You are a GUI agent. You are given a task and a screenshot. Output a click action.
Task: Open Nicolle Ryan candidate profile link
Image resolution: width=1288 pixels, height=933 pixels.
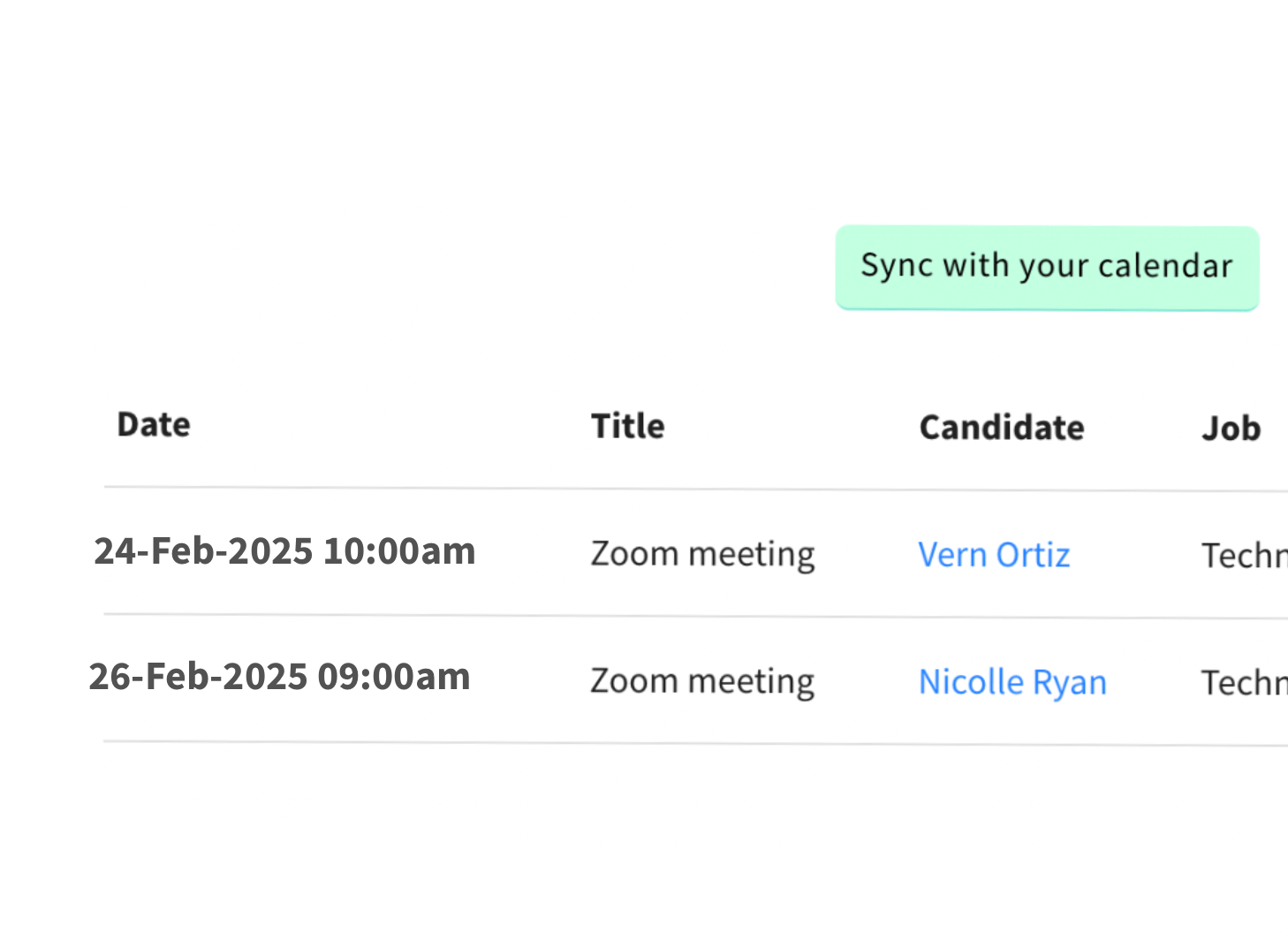pos(1012,682)
